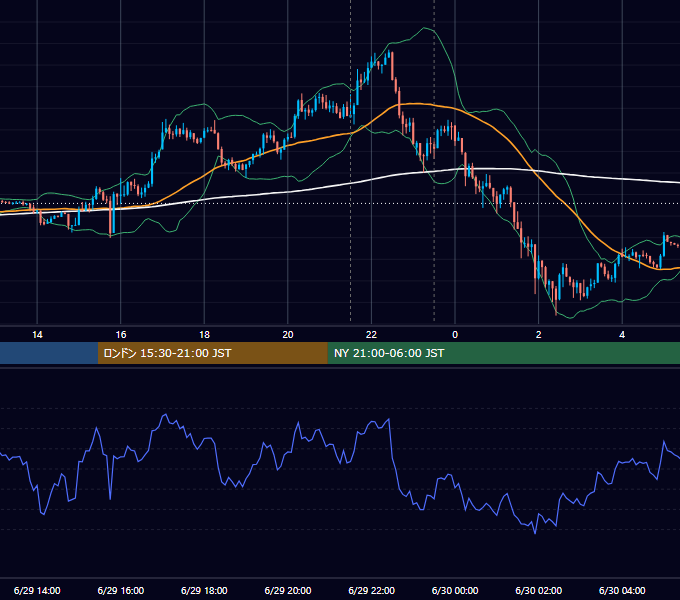Click the 6/29 18:00 date label
Image resolution: width=680 pixels, height=600 pixels.
[x=204, y=590]
